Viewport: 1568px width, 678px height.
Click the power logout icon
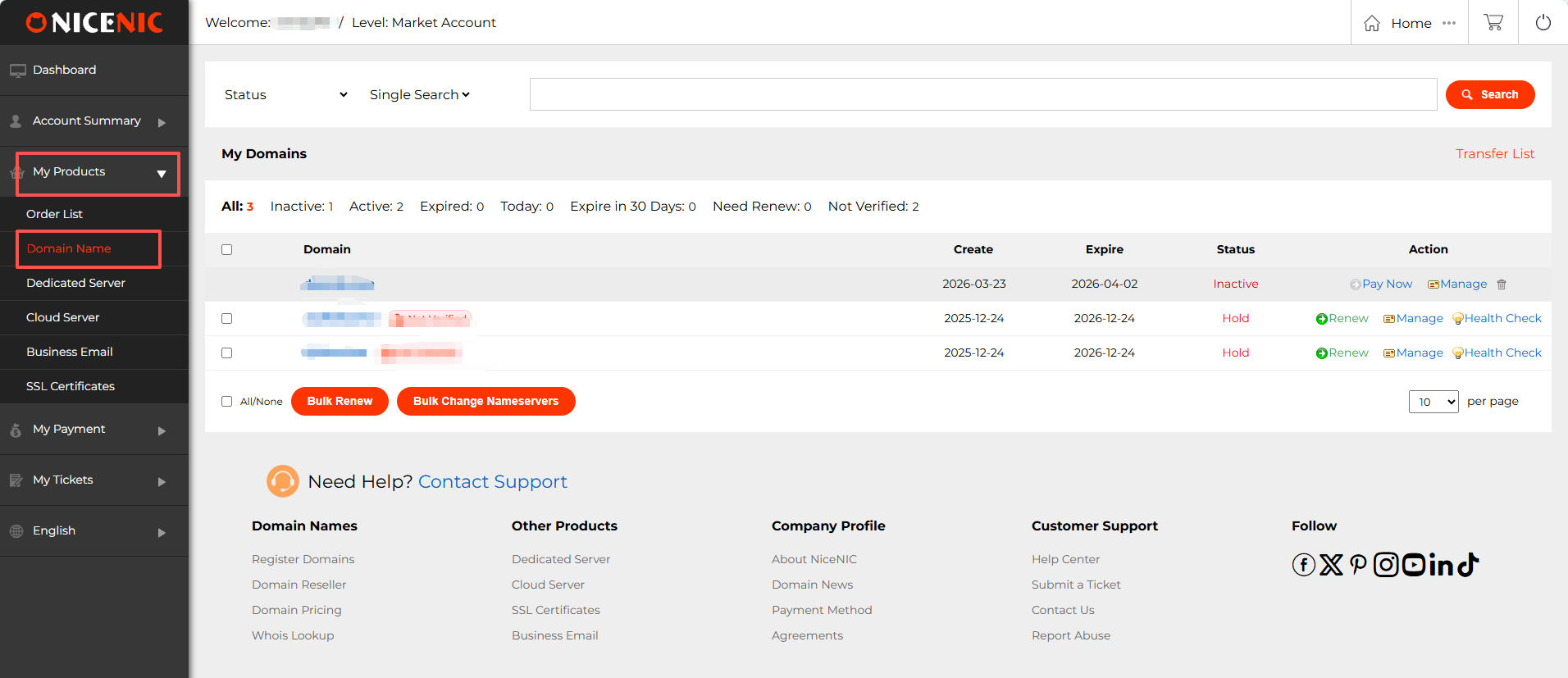pyautogui.click(x=1543, y=22)
